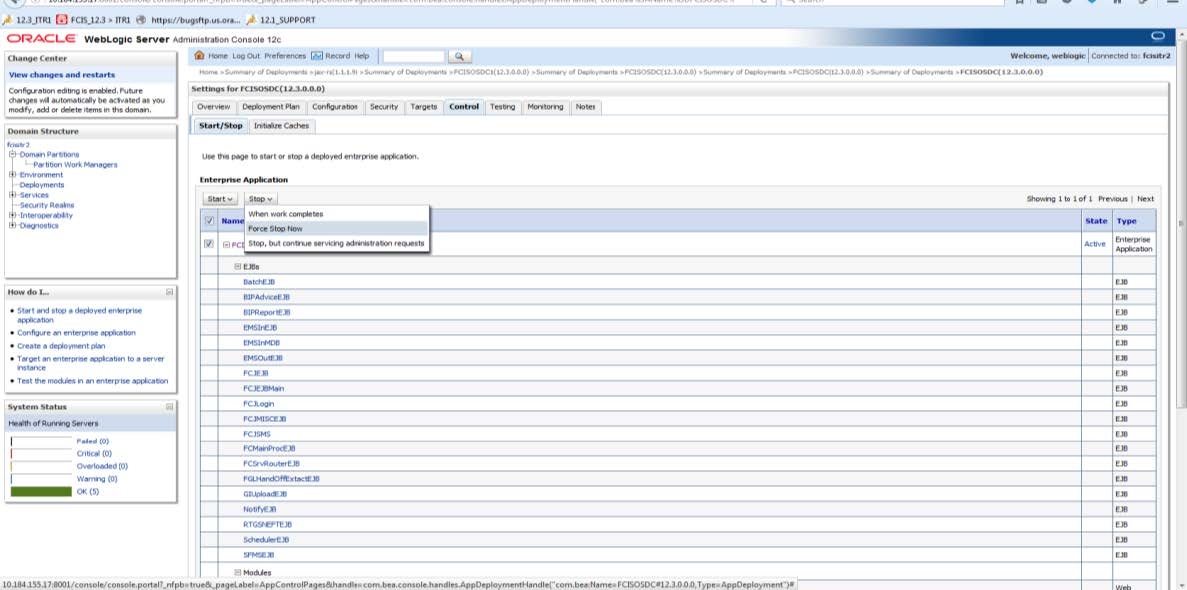Open Deployments in Domain Structure tree
1187x590 pixels.
pyautogui.click(x=42, y=185)
